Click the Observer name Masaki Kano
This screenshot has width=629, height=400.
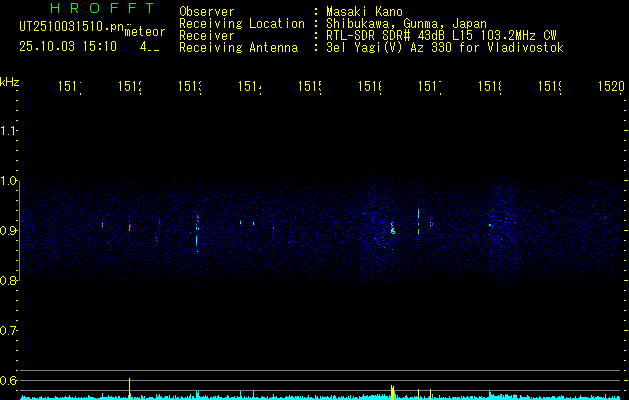364,11
